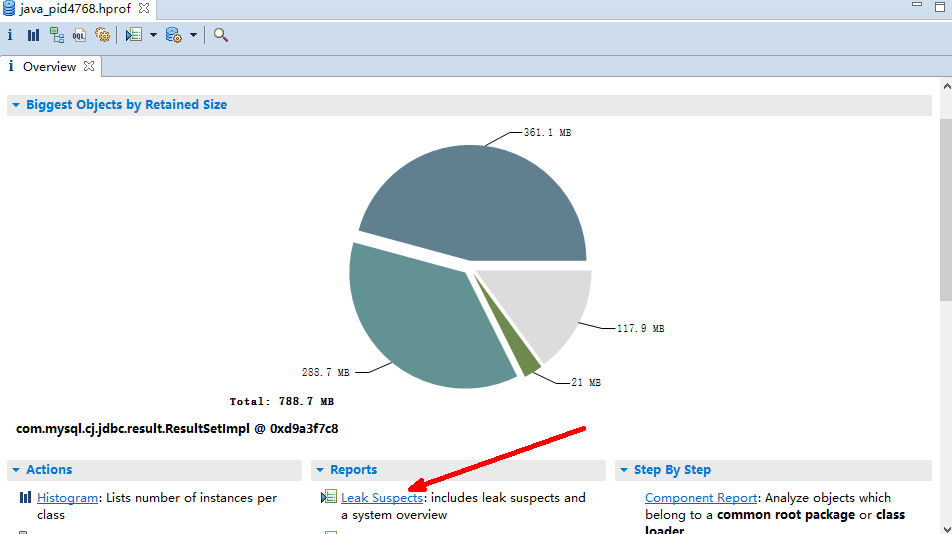This screenshot has height=534, width=952.
Task: Expand the reports dropdown arrow in toolbar
Action: click(x=153, y=35)
